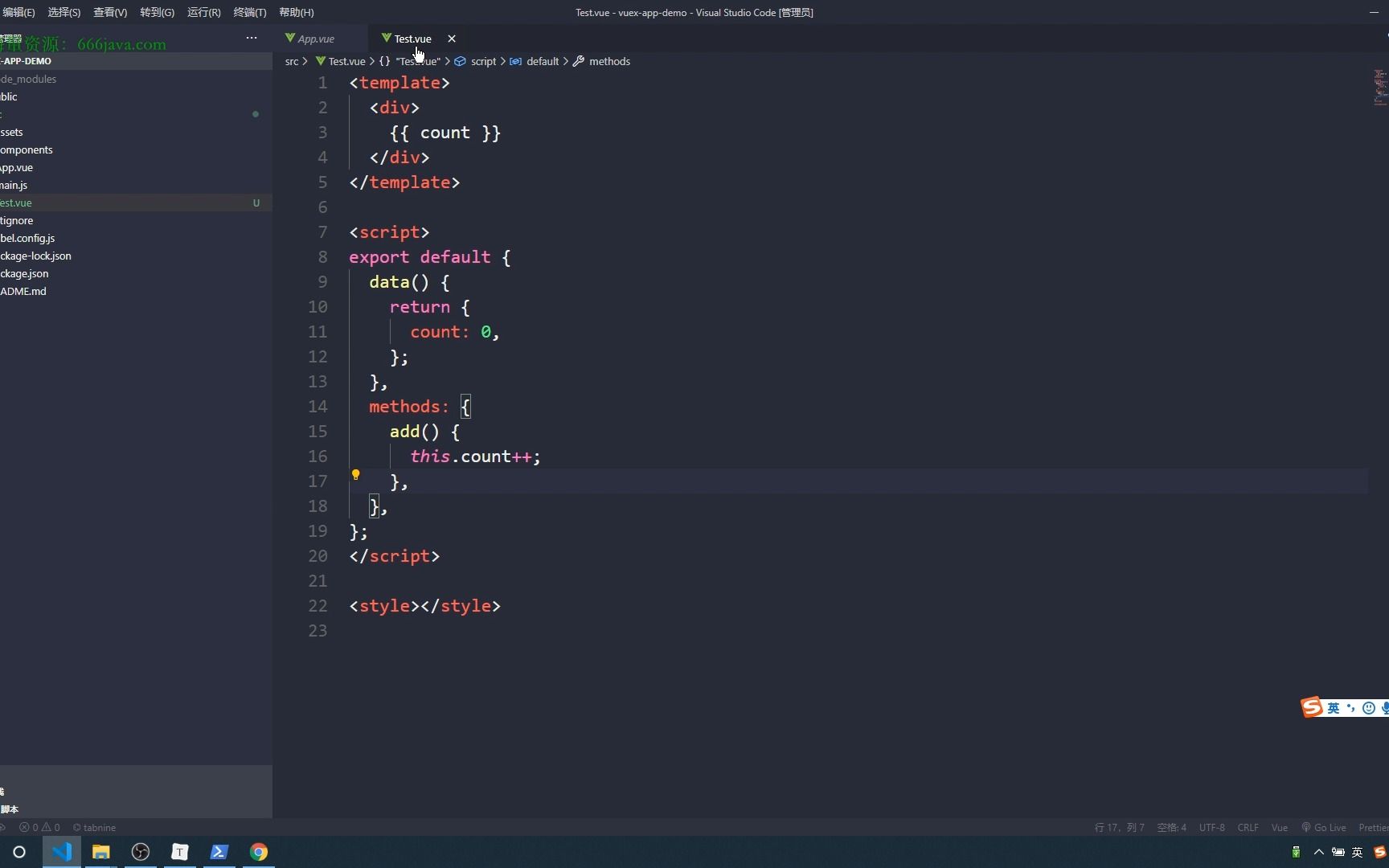
Task: Open the Edit (编辑) menu
Action: (x=18, y=12)
